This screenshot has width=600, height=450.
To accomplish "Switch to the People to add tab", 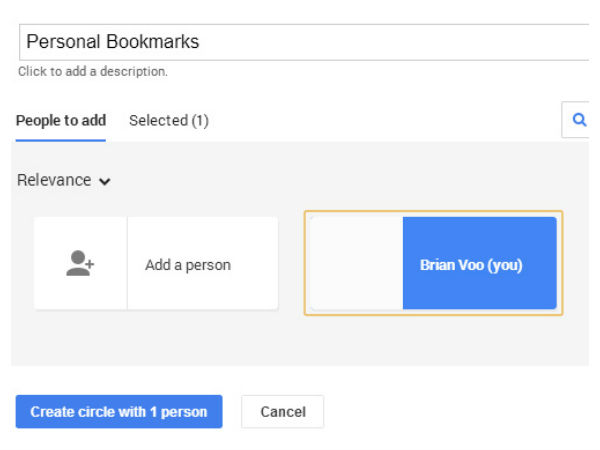I will pyautogui.click(x=60, y=120).
